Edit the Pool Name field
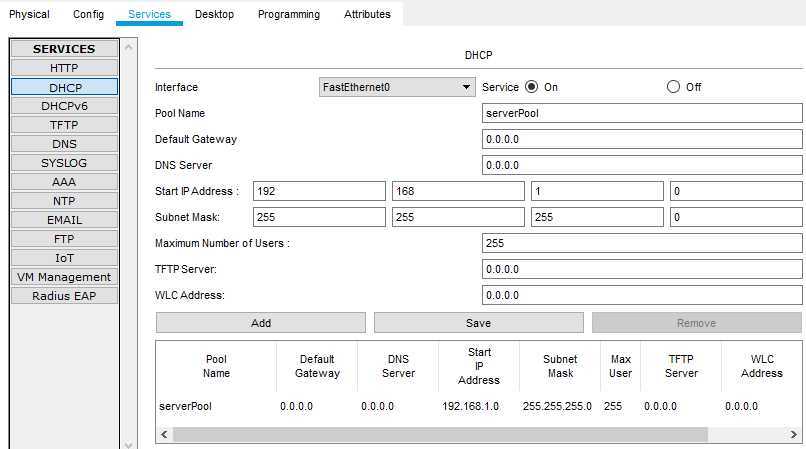The width and height of the screenshot is (806, 449). click(x=642, y=113)
